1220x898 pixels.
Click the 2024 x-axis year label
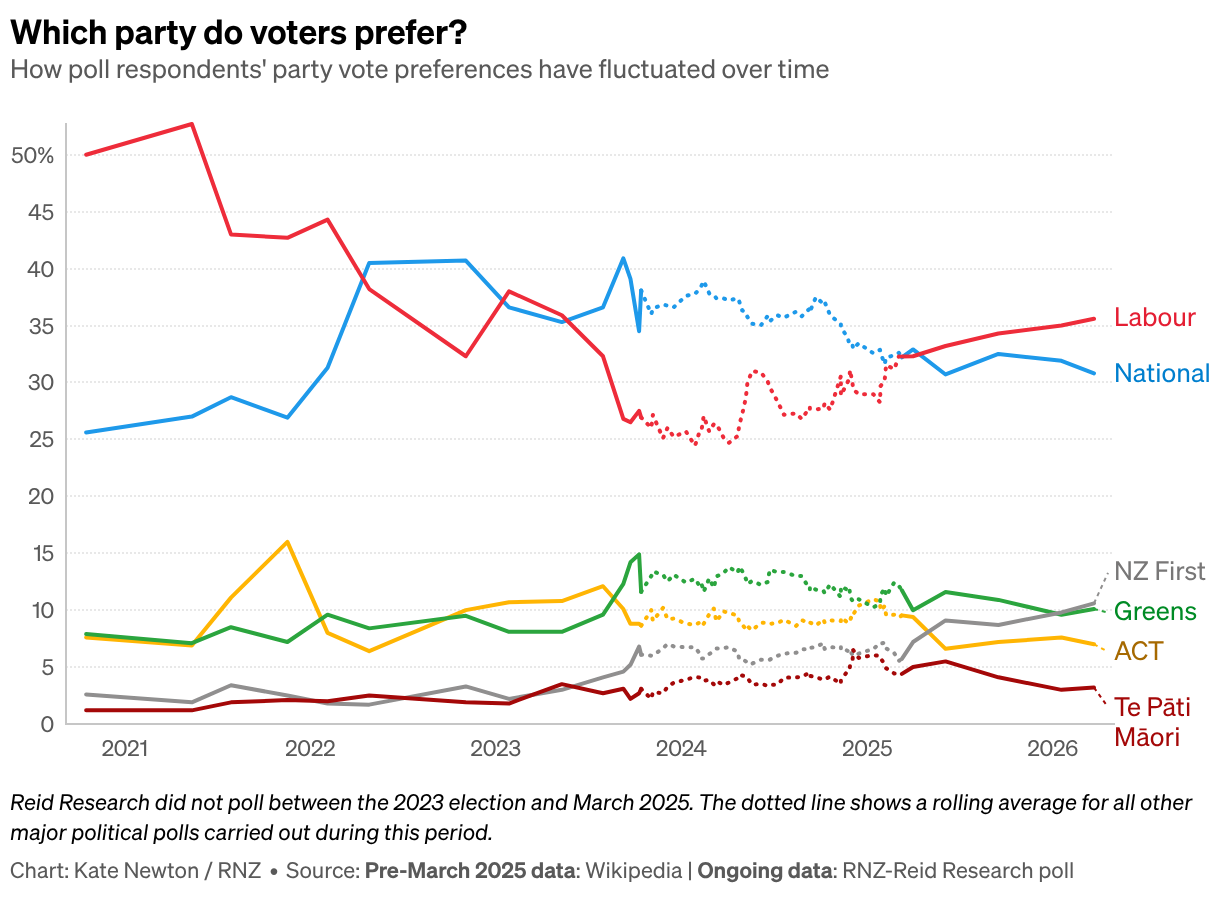click(682, 748)
